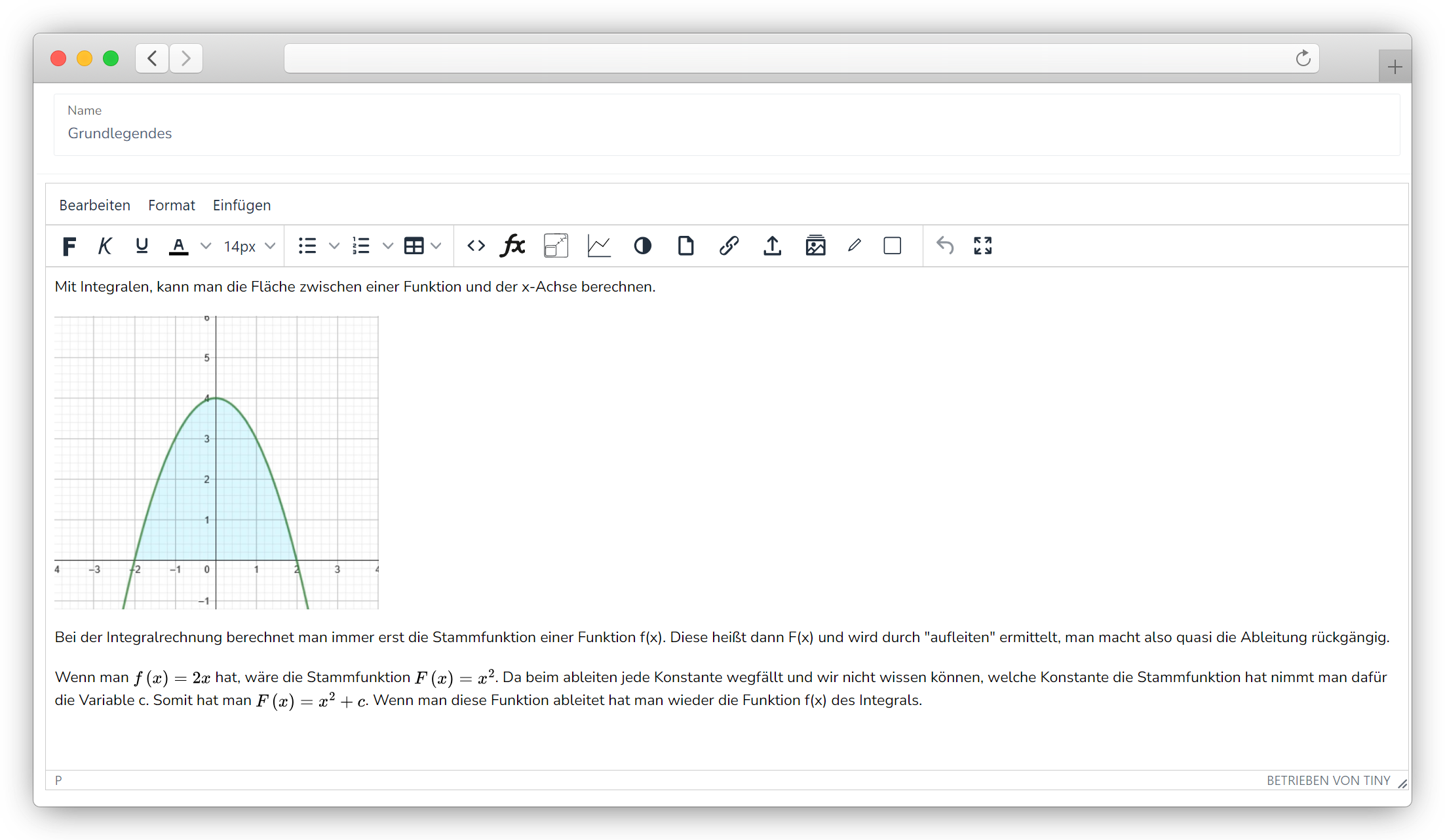
Task: Toggle underline formatting
Action: (142, 246)
